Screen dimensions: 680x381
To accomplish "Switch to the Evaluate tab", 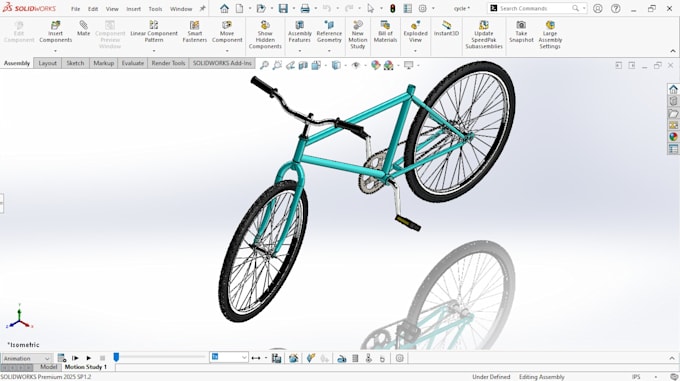I will click(x=132, y=63).
